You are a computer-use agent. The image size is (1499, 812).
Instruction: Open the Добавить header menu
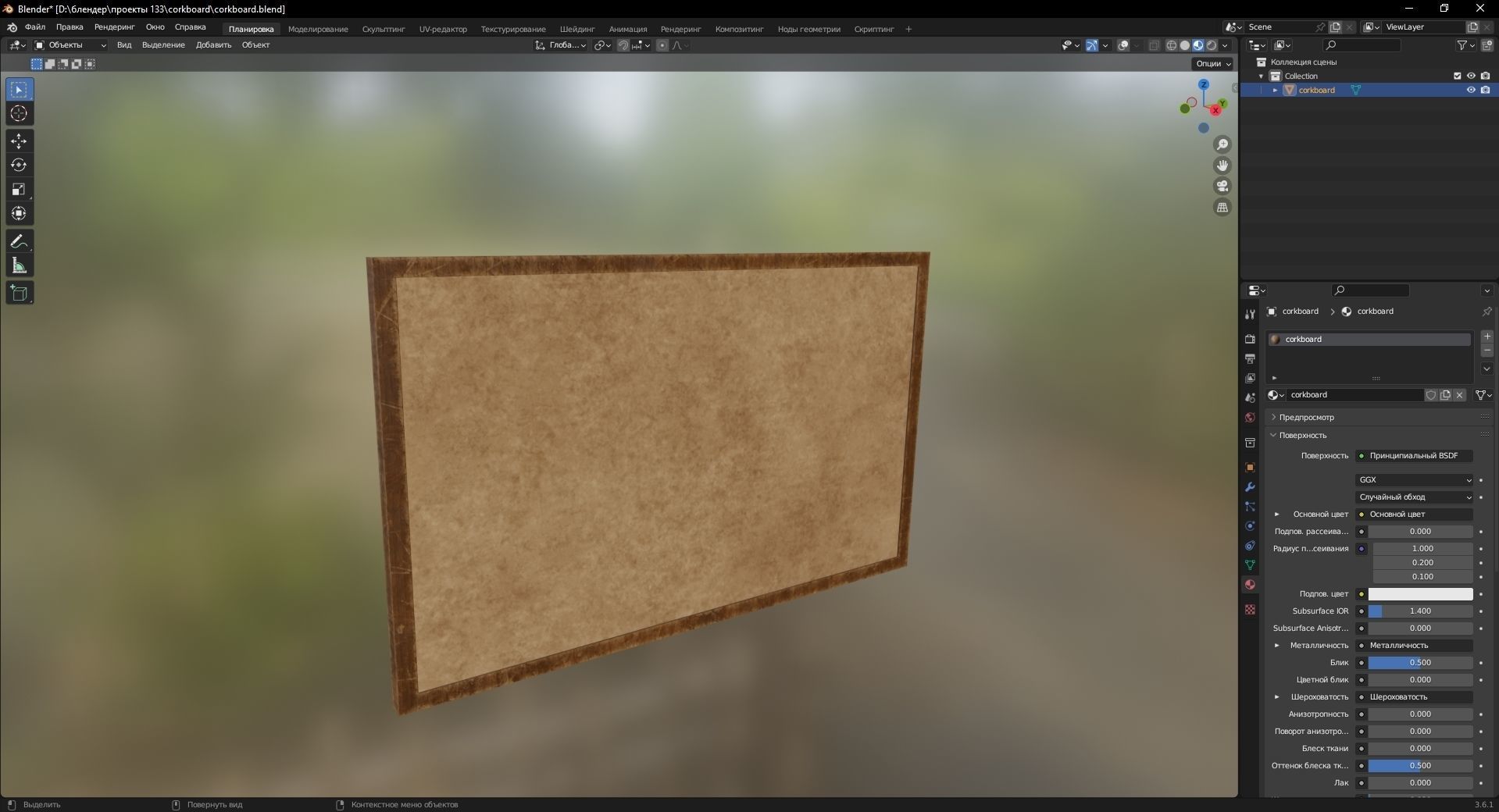[213, 45]
